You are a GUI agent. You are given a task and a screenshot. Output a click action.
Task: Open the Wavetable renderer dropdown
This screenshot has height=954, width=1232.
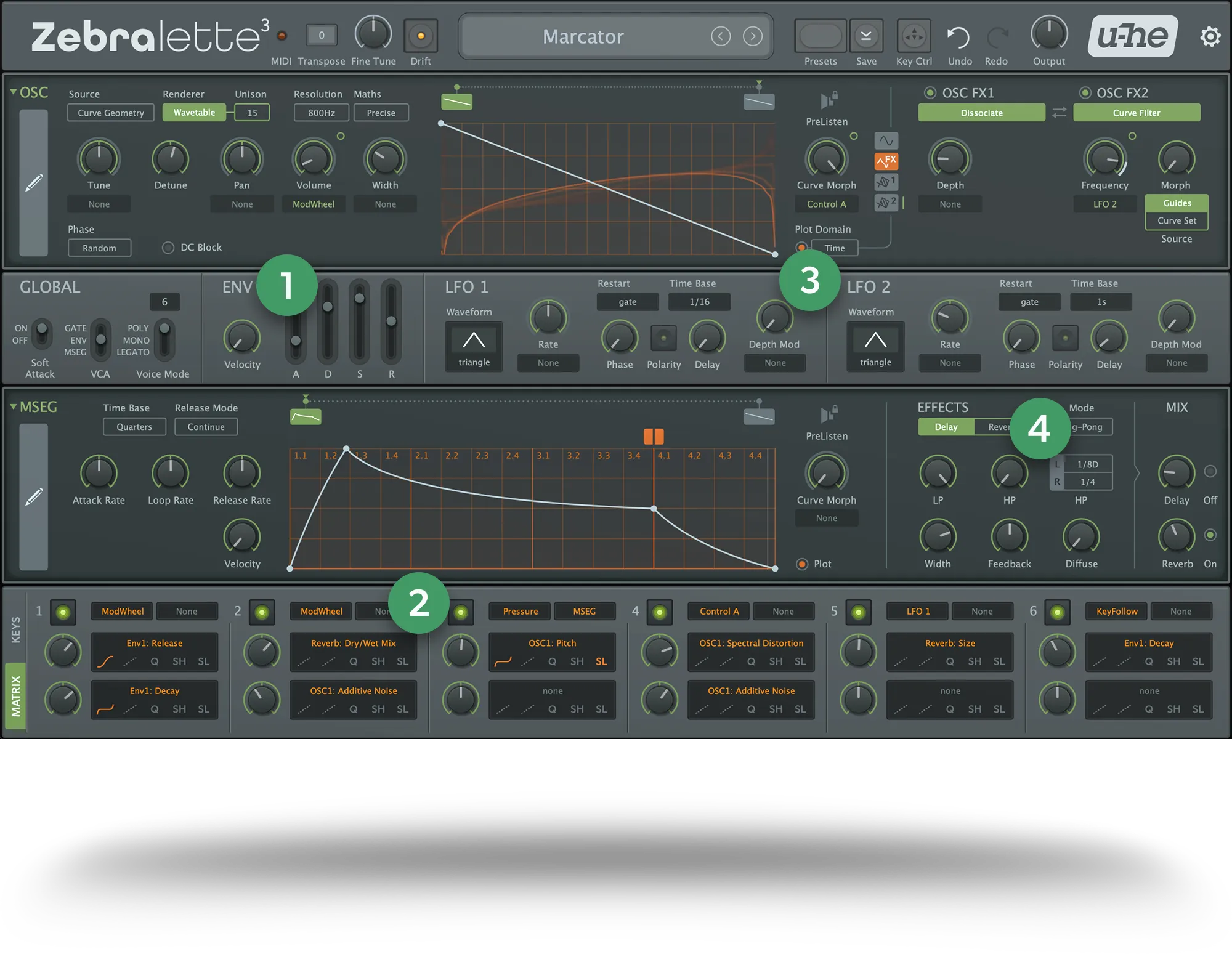(x=193, y=112)
